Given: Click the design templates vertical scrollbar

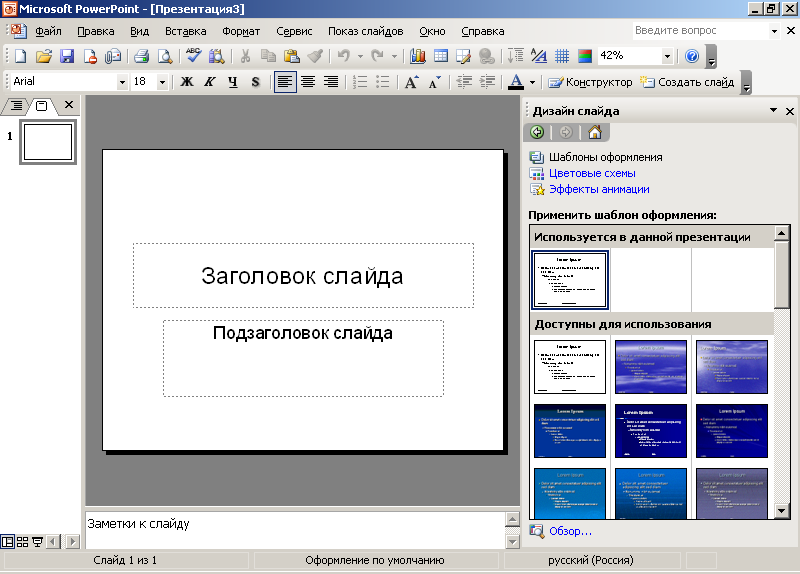Looking at the screenshot, I should (782, 372).
